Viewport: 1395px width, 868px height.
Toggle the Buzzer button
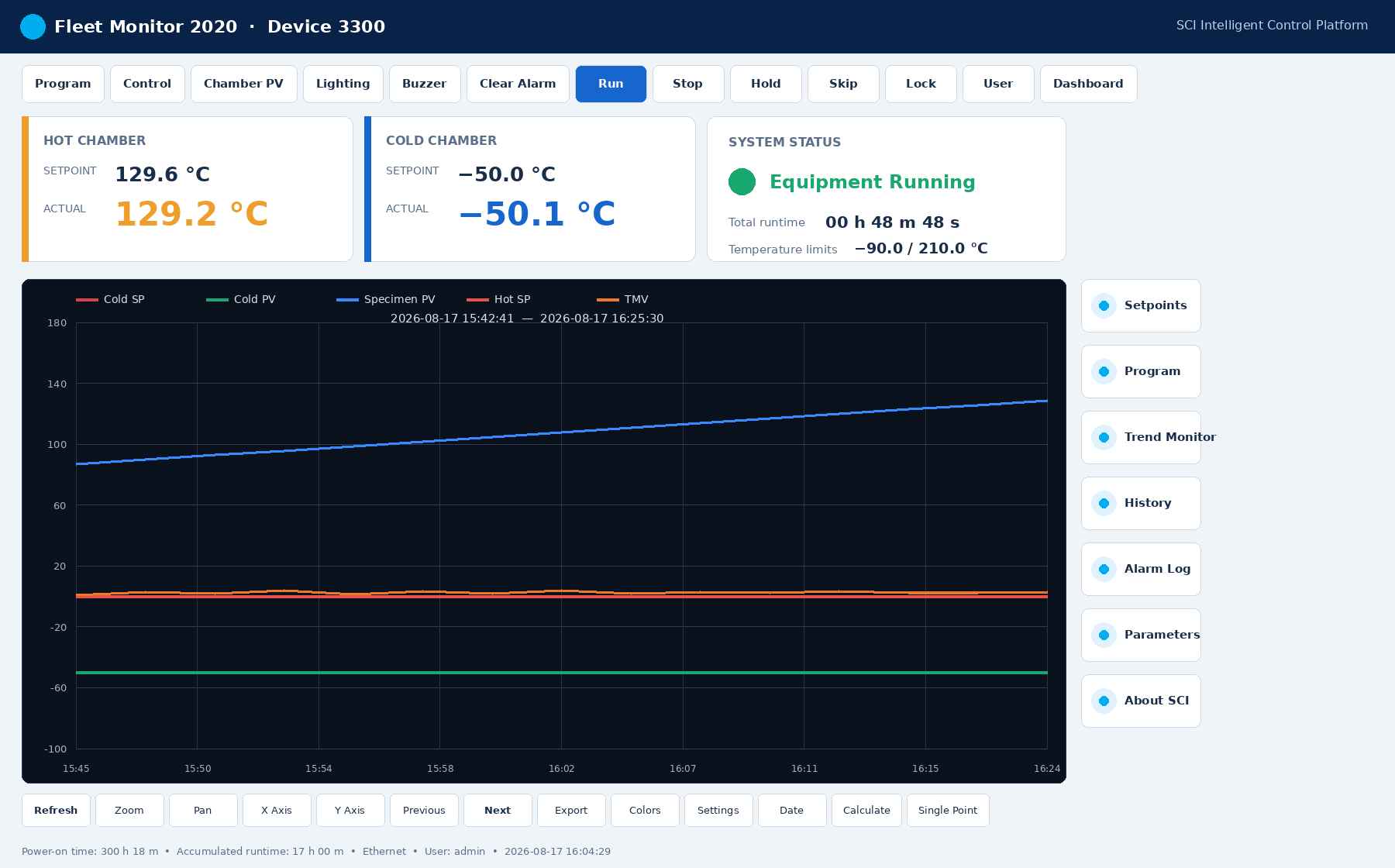pos(424,84)
